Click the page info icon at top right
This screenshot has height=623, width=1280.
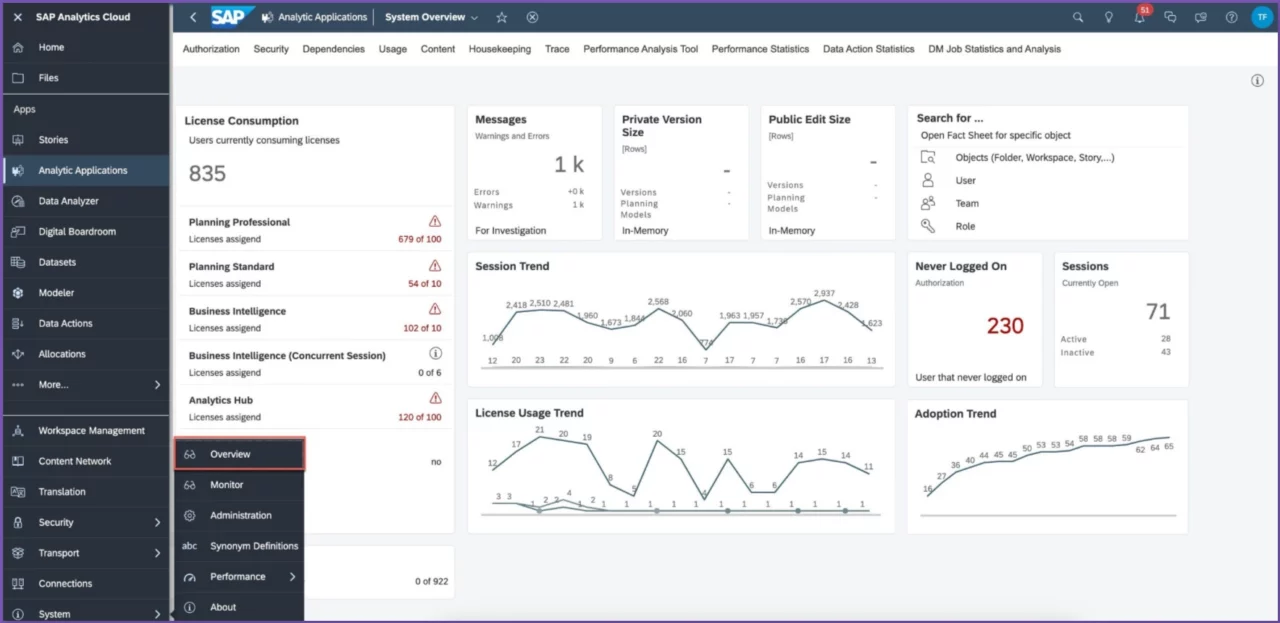click(x=1257, y=81)
